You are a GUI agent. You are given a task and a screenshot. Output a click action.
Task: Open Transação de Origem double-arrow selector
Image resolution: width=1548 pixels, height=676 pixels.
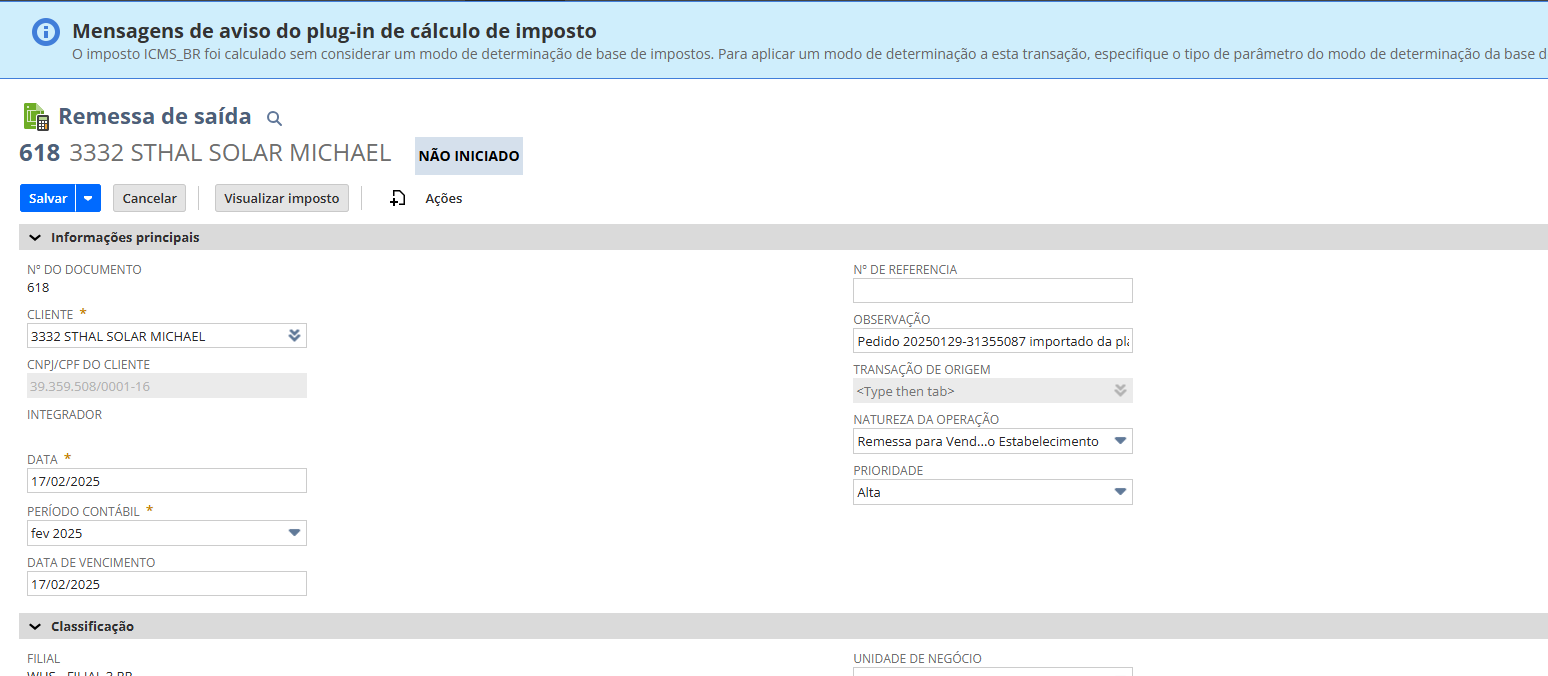1120,391
